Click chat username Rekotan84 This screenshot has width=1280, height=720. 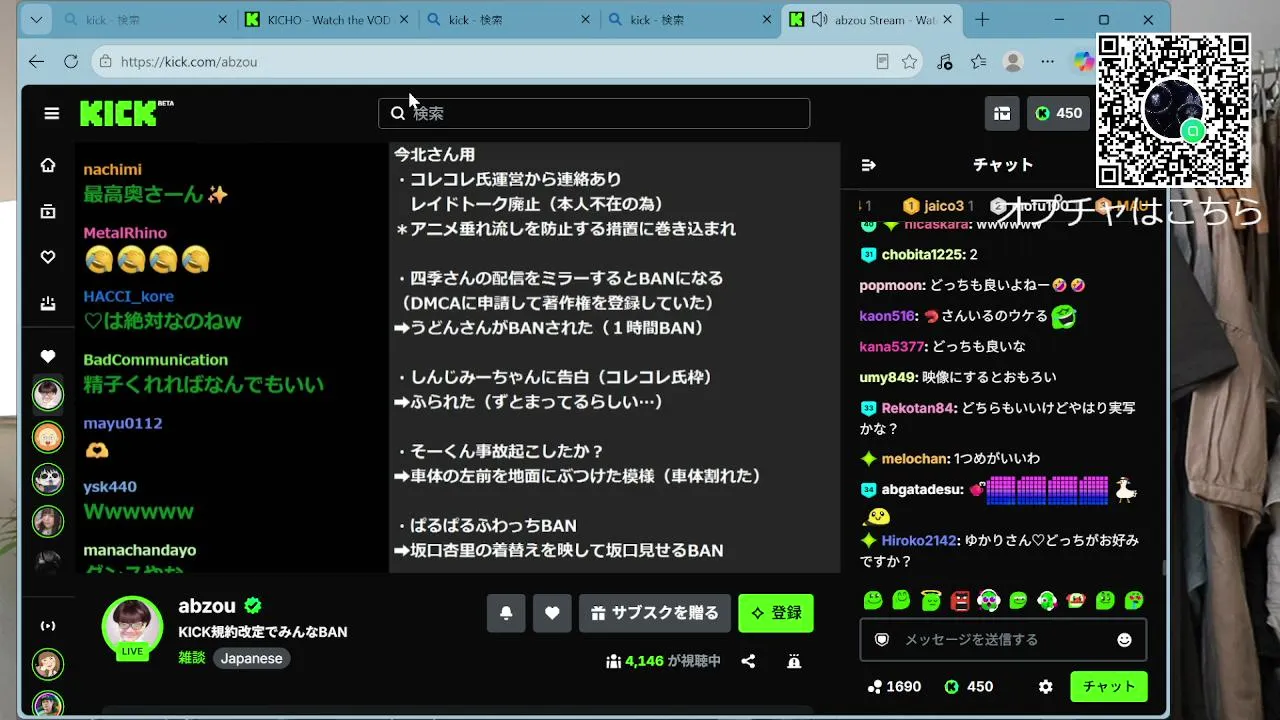919,408
